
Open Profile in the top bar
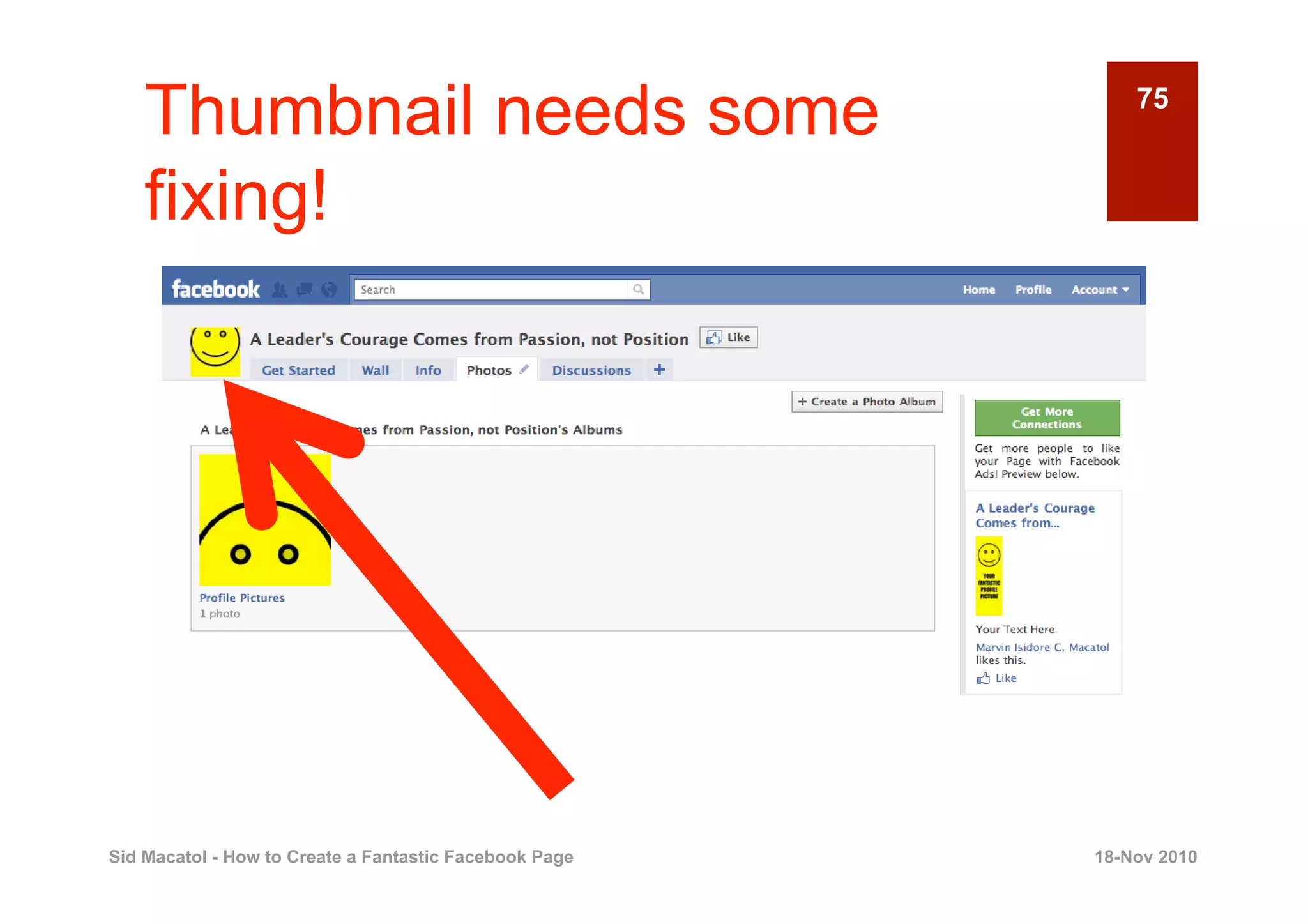[1033, 290]
